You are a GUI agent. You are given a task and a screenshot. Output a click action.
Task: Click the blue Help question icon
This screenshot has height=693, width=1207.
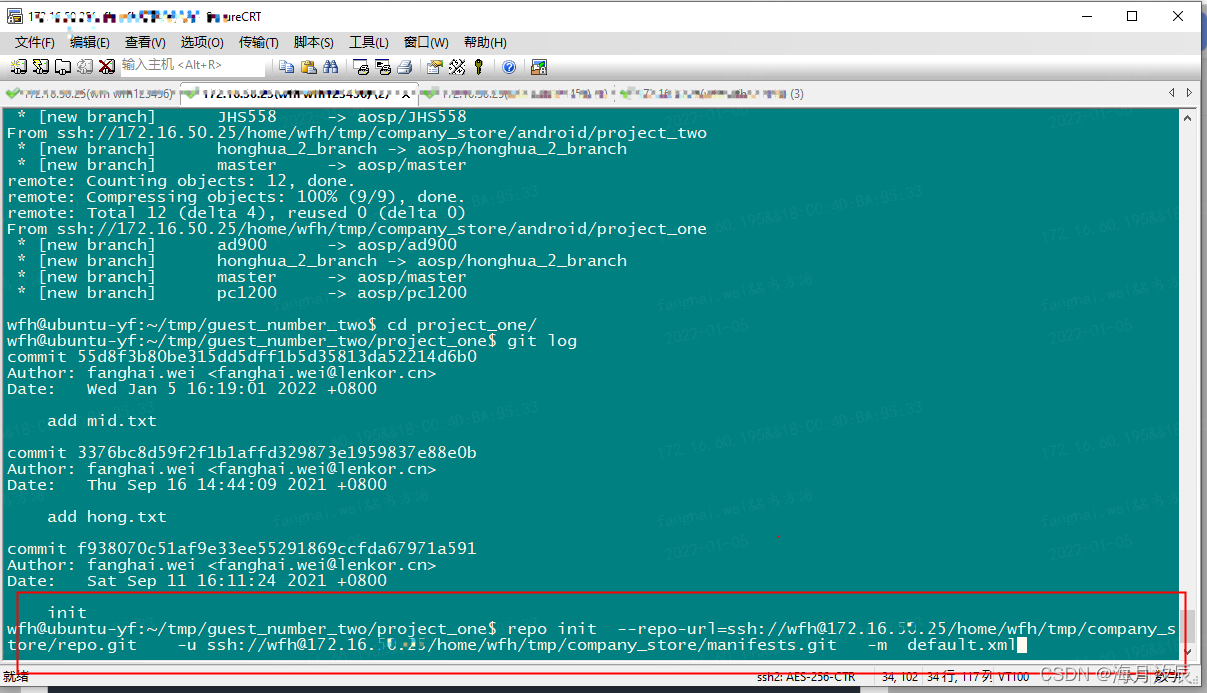[509, 67]
